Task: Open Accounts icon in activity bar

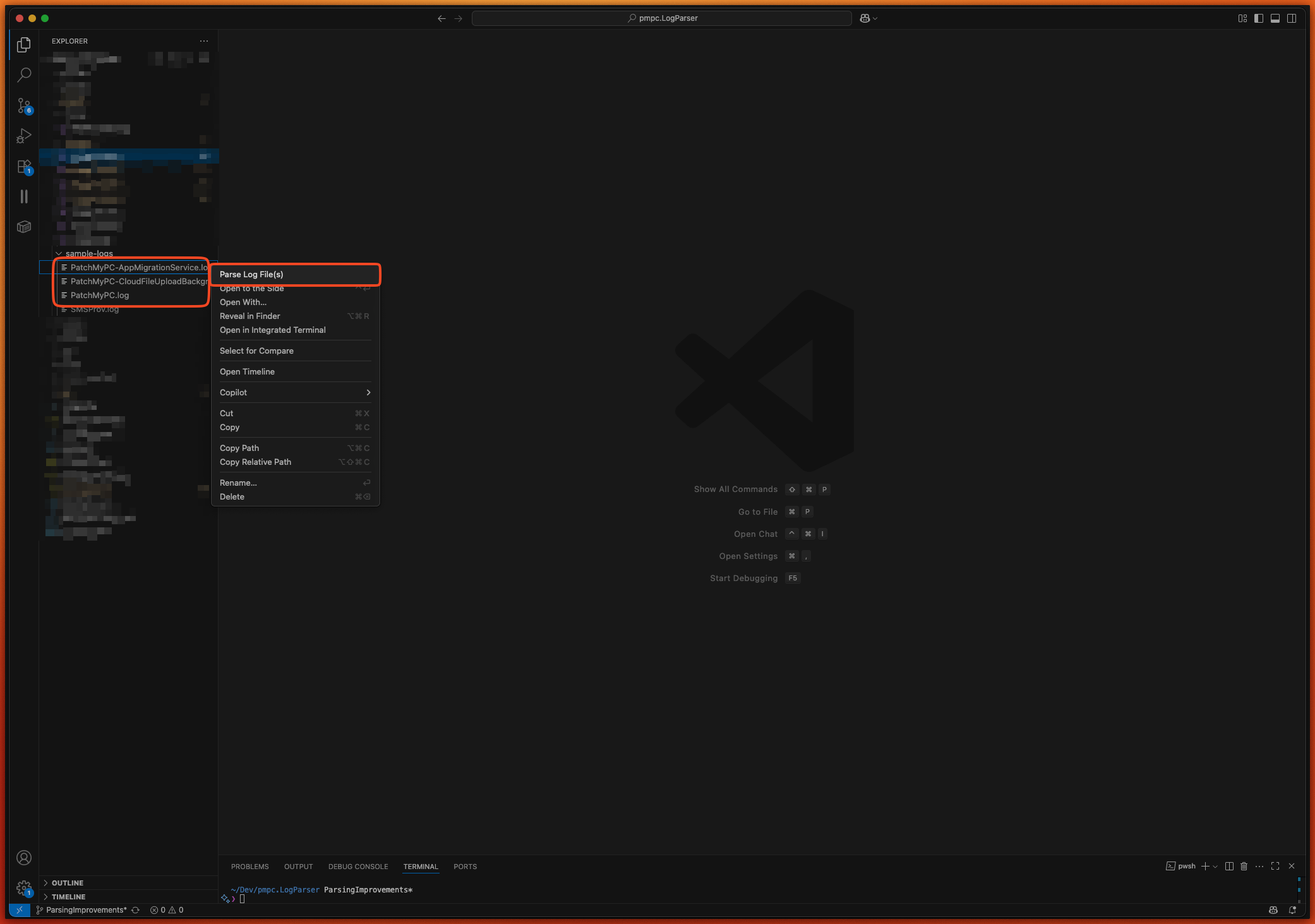Action: (x=24, y=858)
